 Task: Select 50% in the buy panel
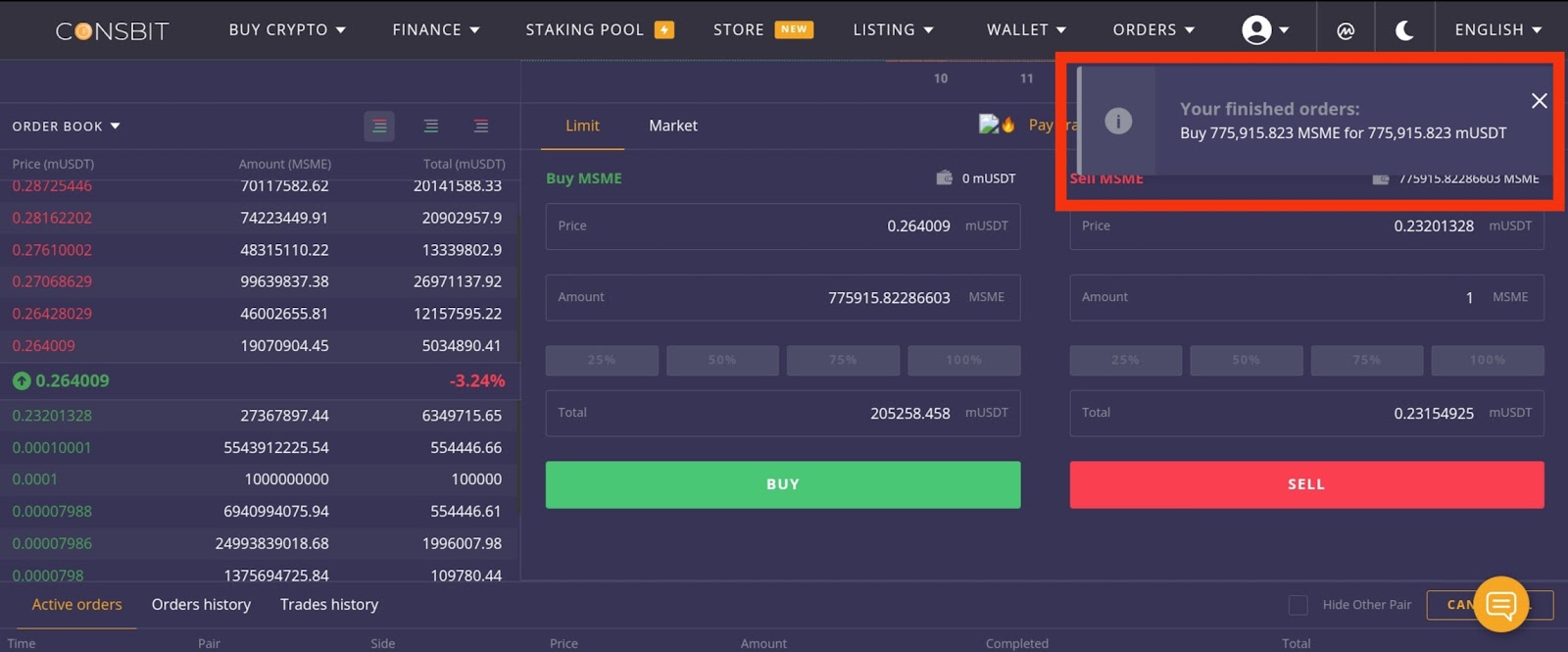pyautogui.click(x=722, y=360)
